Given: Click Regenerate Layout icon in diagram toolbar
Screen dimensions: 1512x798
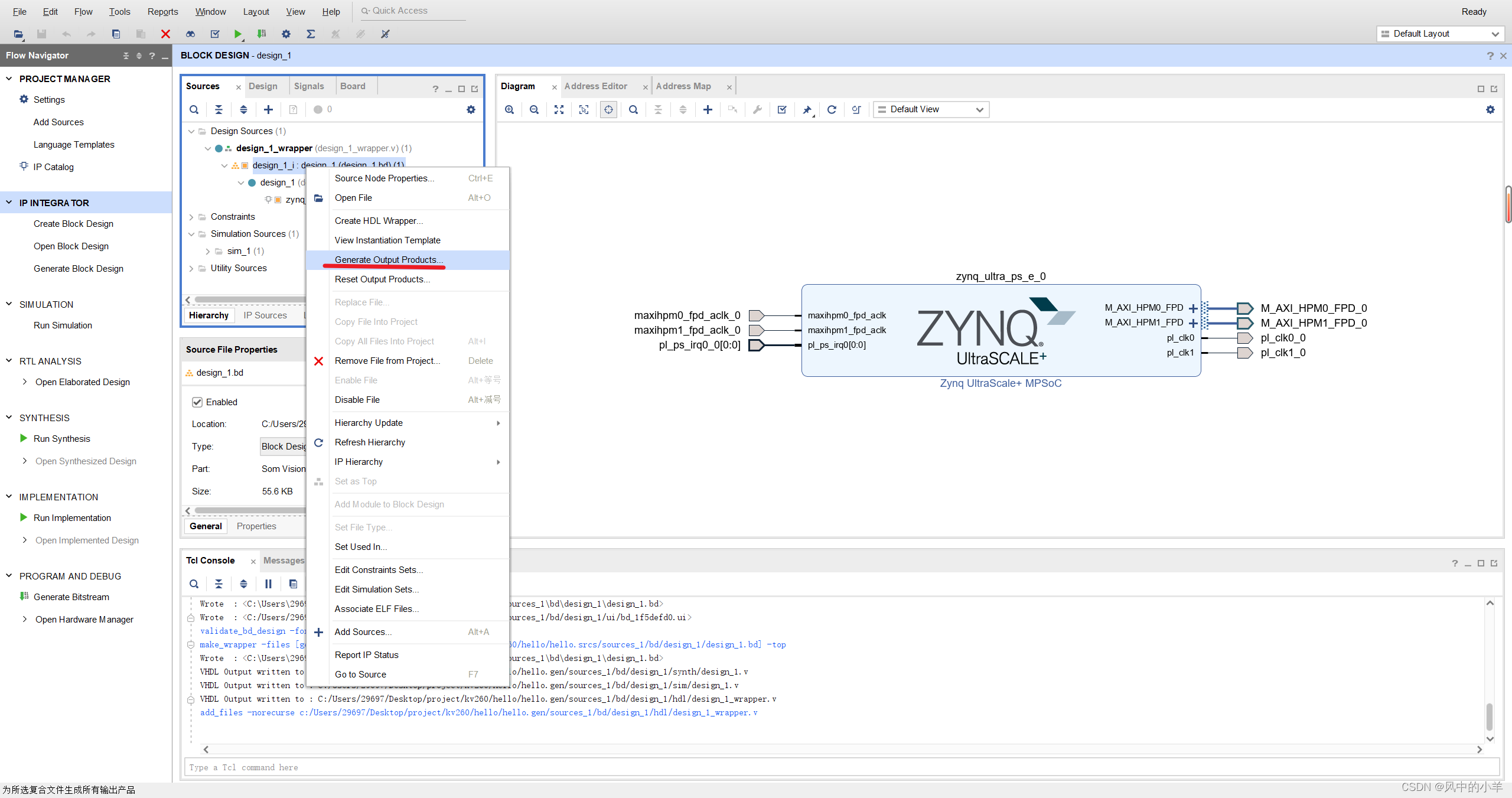Looking at the screenshot, I should (832, 109).
